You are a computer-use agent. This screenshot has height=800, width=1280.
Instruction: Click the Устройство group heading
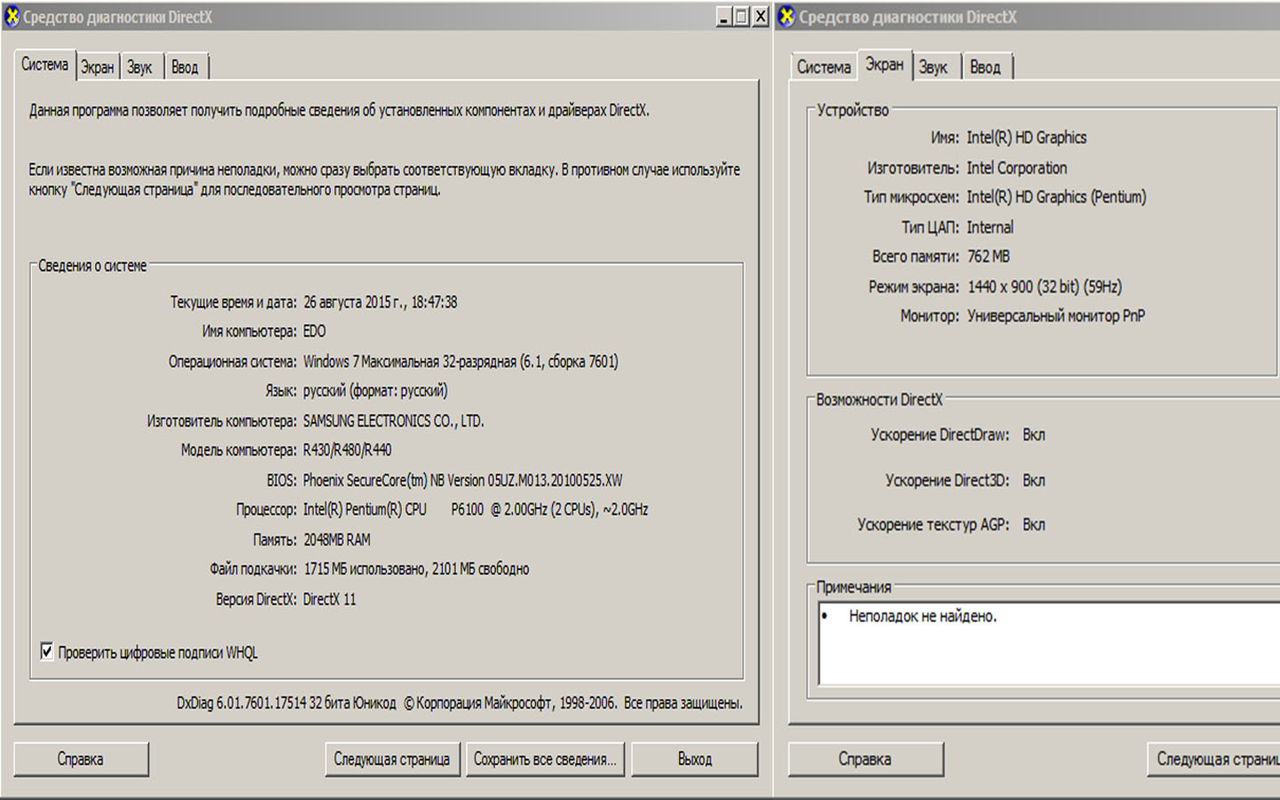tap(852, 110)
